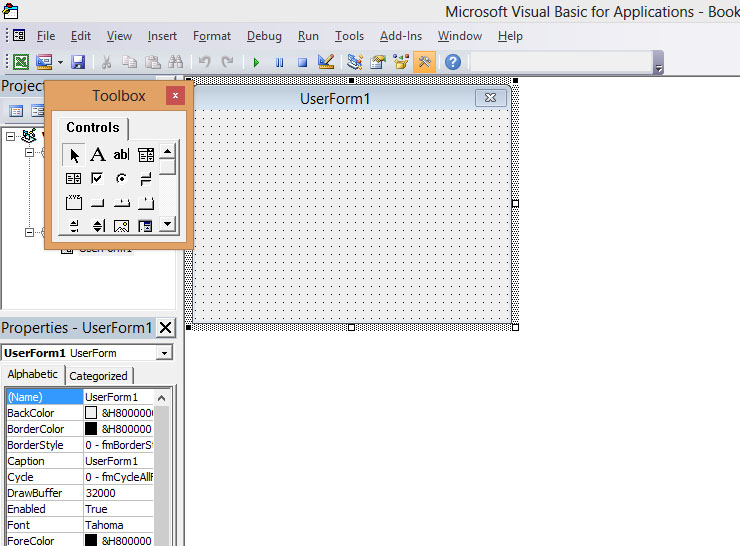Viewport: 740px width, 546px height.
Task: Open the UserForm1 object dropdown in Properties
Action: pyautogui.click(x=164, y=353)
